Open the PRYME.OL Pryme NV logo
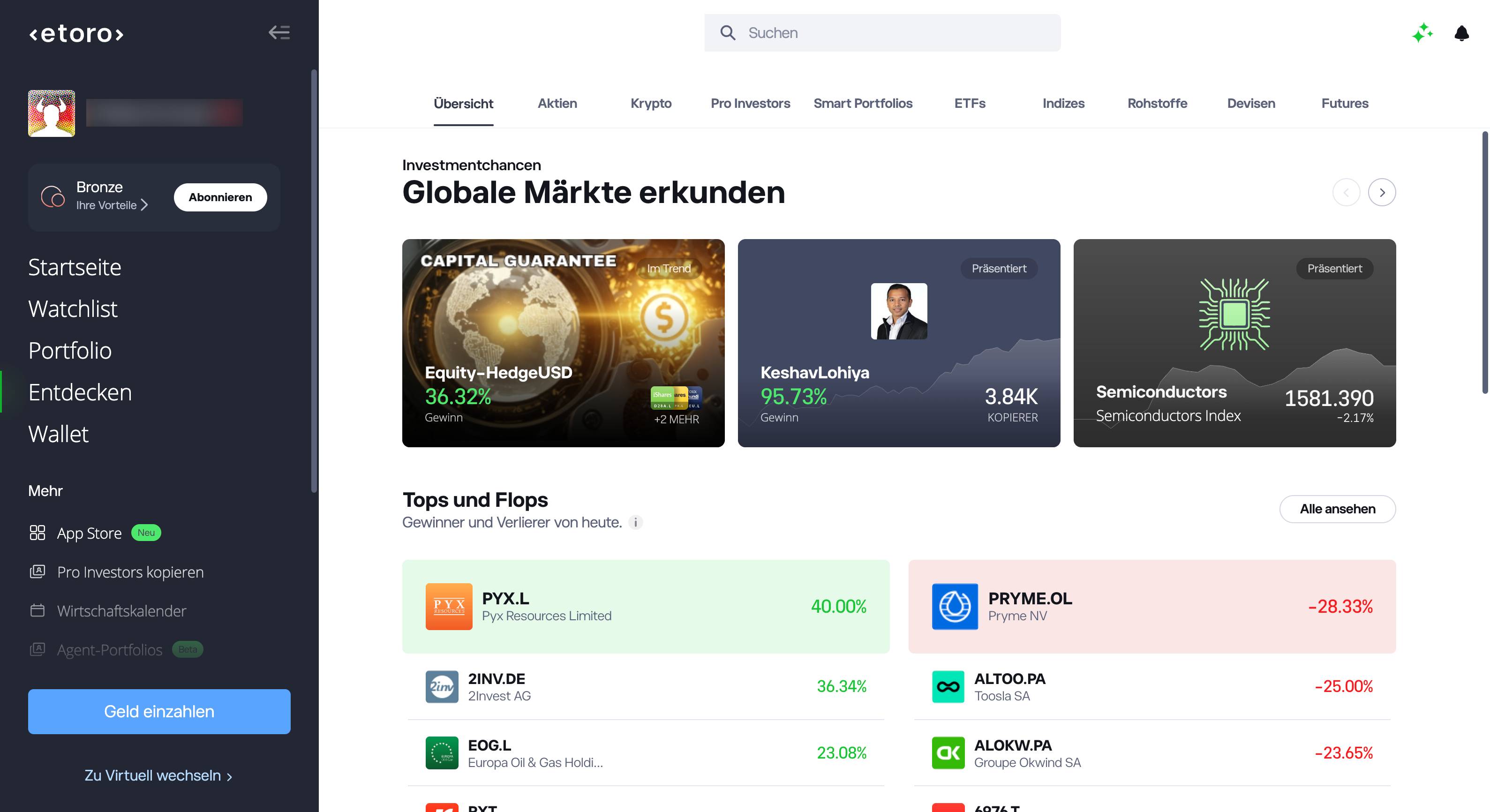Image resolution: width=1490 pixels, height=812 pixels. [x=955, y=606]
